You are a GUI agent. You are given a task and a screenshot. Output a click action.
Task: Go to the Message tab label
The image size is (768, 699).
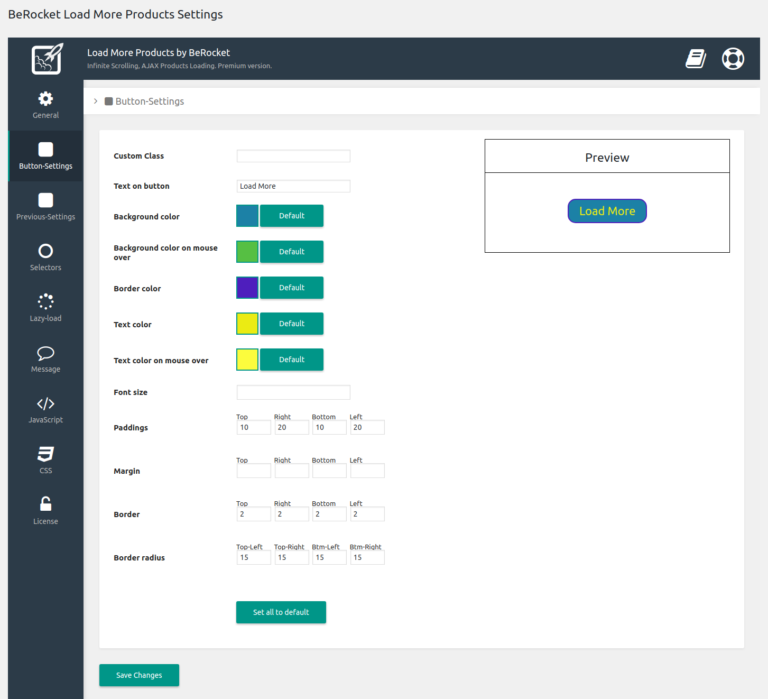click(x=46, y=369)
